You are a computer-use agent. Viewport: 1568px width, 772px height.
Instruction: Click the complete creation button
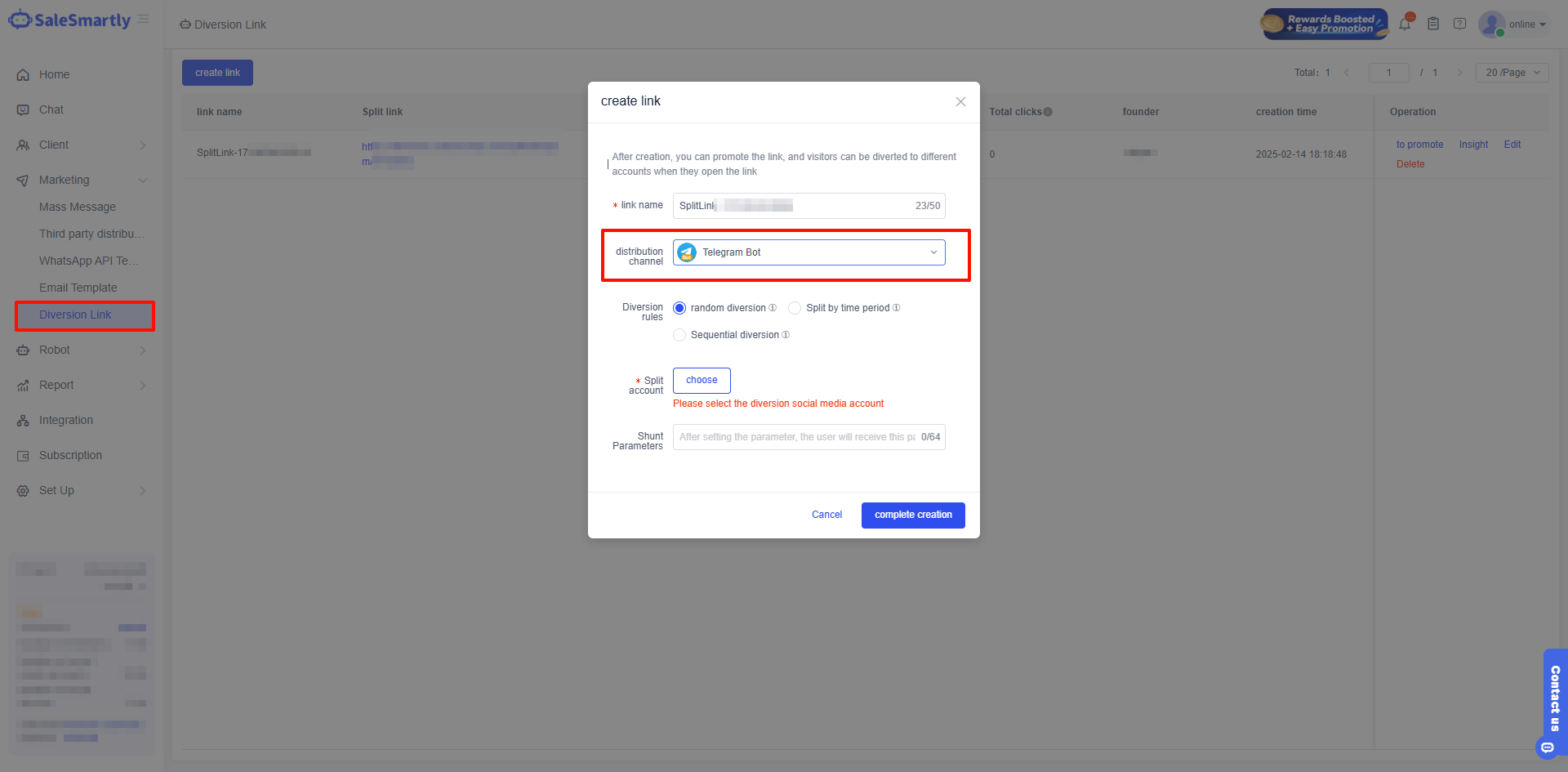click(913, 515)
